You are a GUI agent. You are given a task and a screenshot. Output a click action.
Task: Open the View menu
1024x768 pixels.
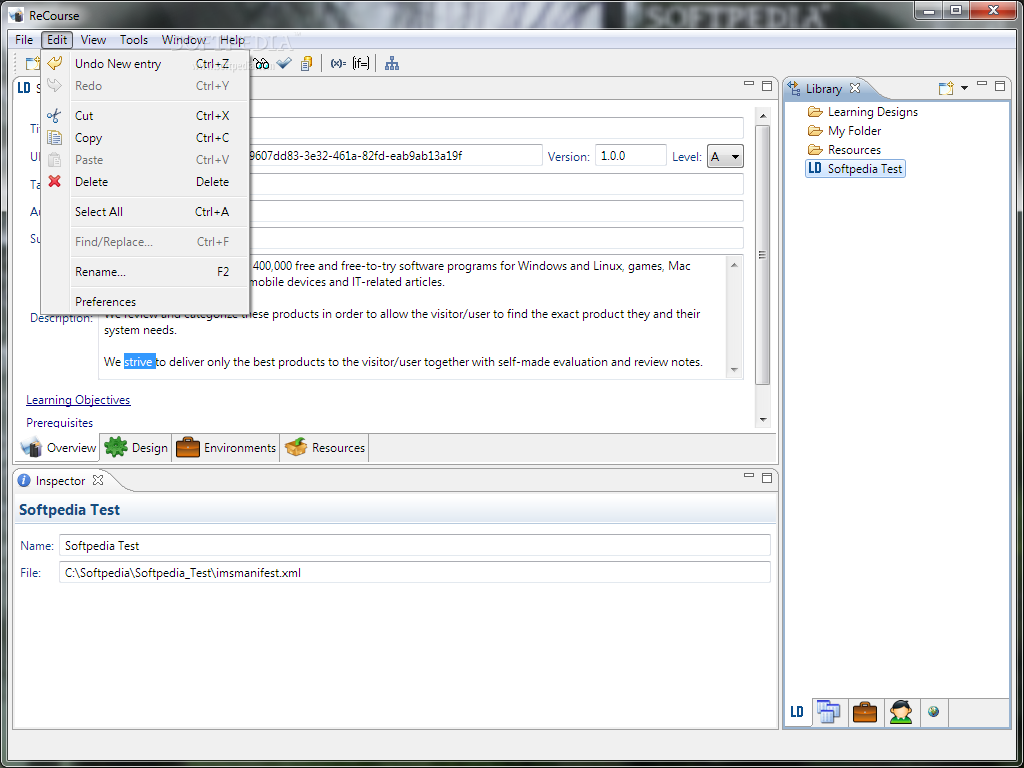coord(93,40)
